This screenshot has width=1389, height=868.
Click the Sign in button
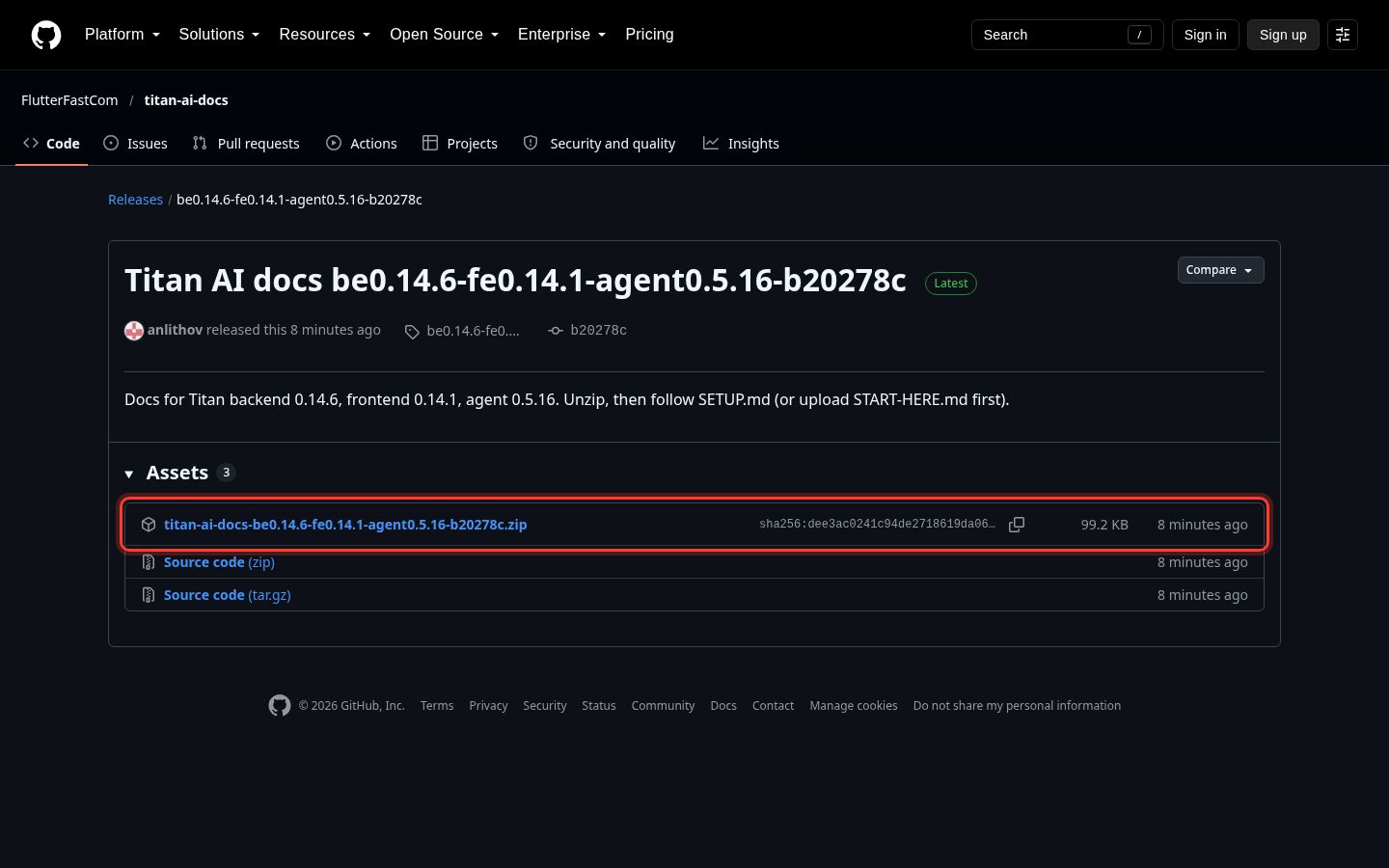click(1205, 35)
